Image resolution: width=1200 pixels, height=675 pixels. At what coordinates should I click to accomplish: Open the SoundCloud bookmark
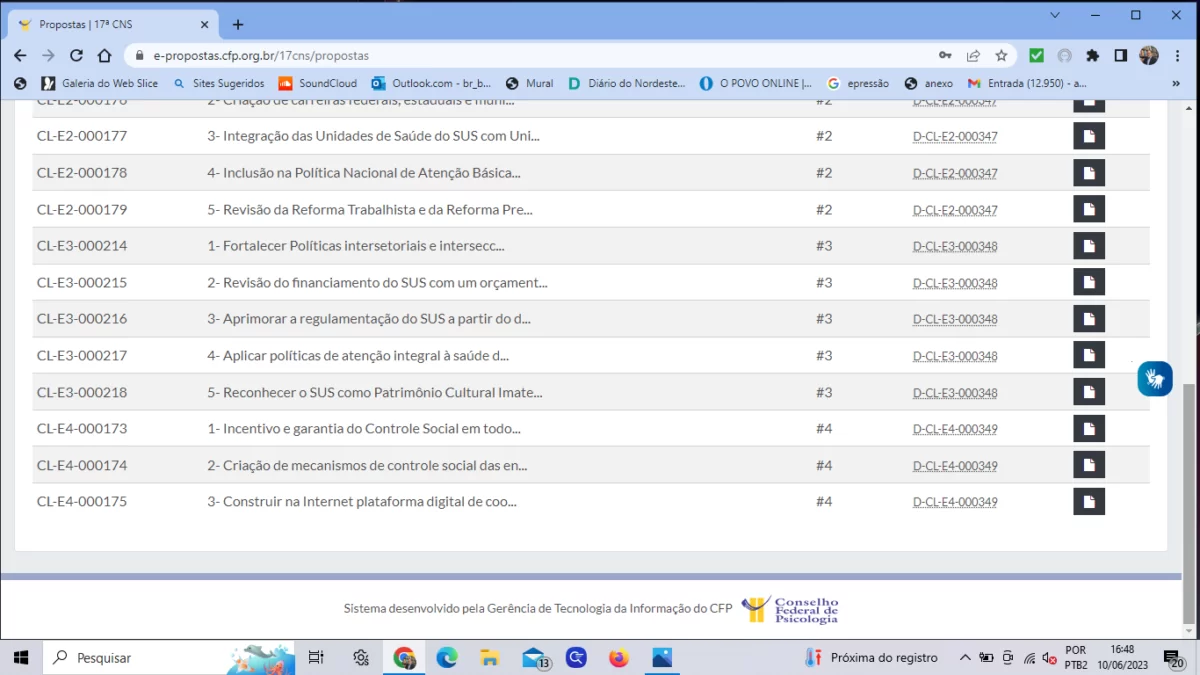tap(318, 83)
